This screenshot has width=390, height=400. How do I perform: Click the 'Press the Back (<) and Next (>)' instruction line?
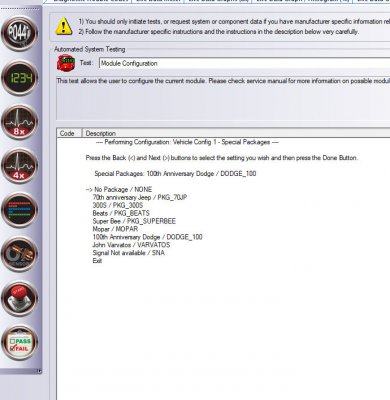222,158
